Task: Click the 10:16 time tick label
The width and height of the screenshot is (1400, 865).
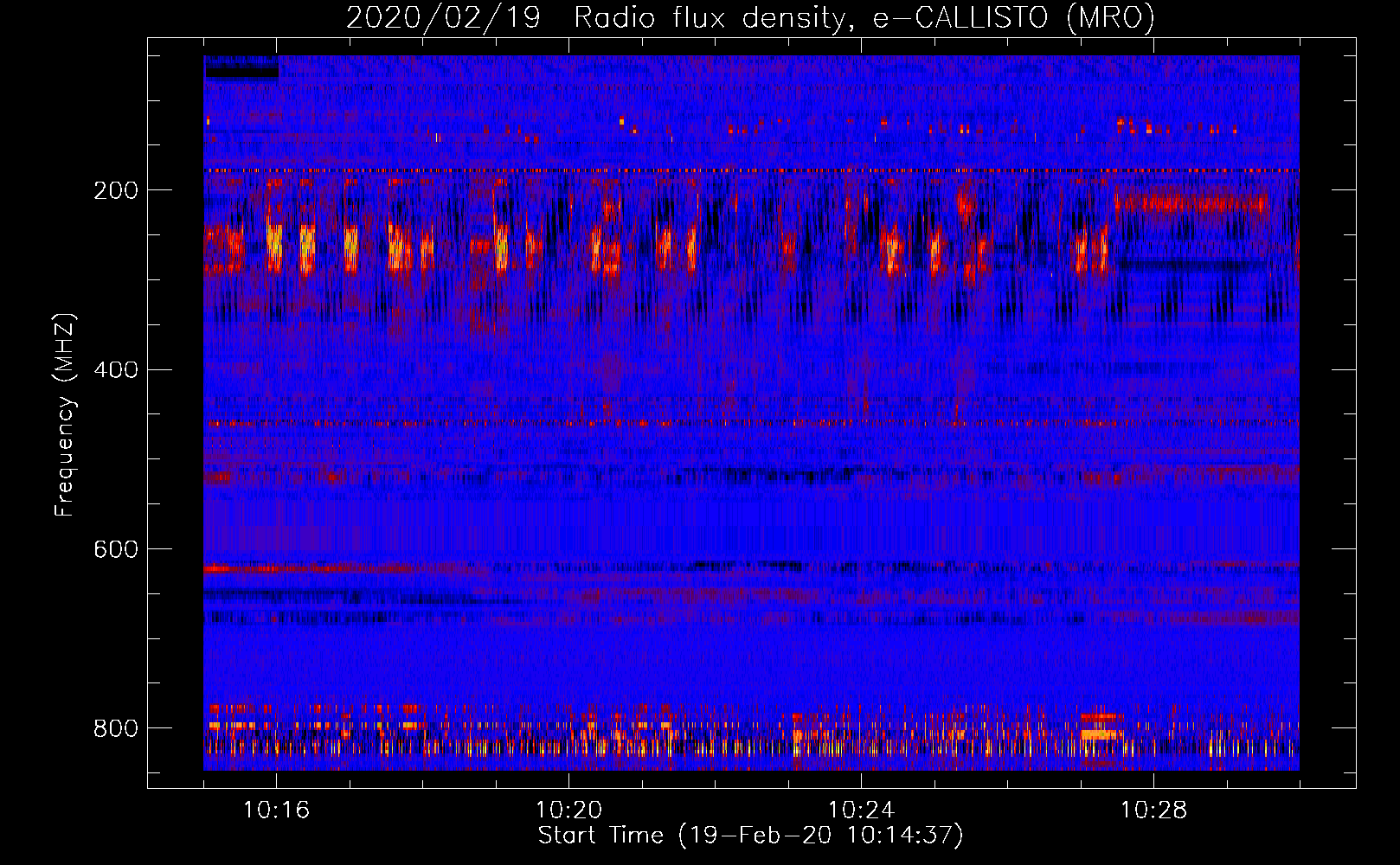Action: pyautogui.click(x=276, y=811)
